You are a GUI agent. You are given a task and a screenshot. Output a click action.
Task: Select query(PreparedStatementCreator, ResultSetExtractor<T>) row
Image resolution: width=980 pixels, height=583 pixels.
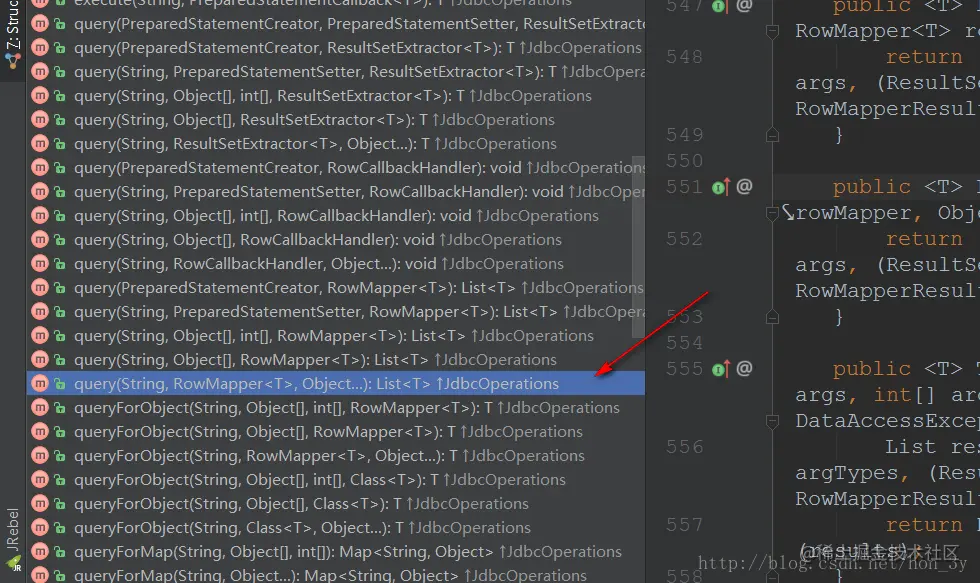(x=336, y=48)
